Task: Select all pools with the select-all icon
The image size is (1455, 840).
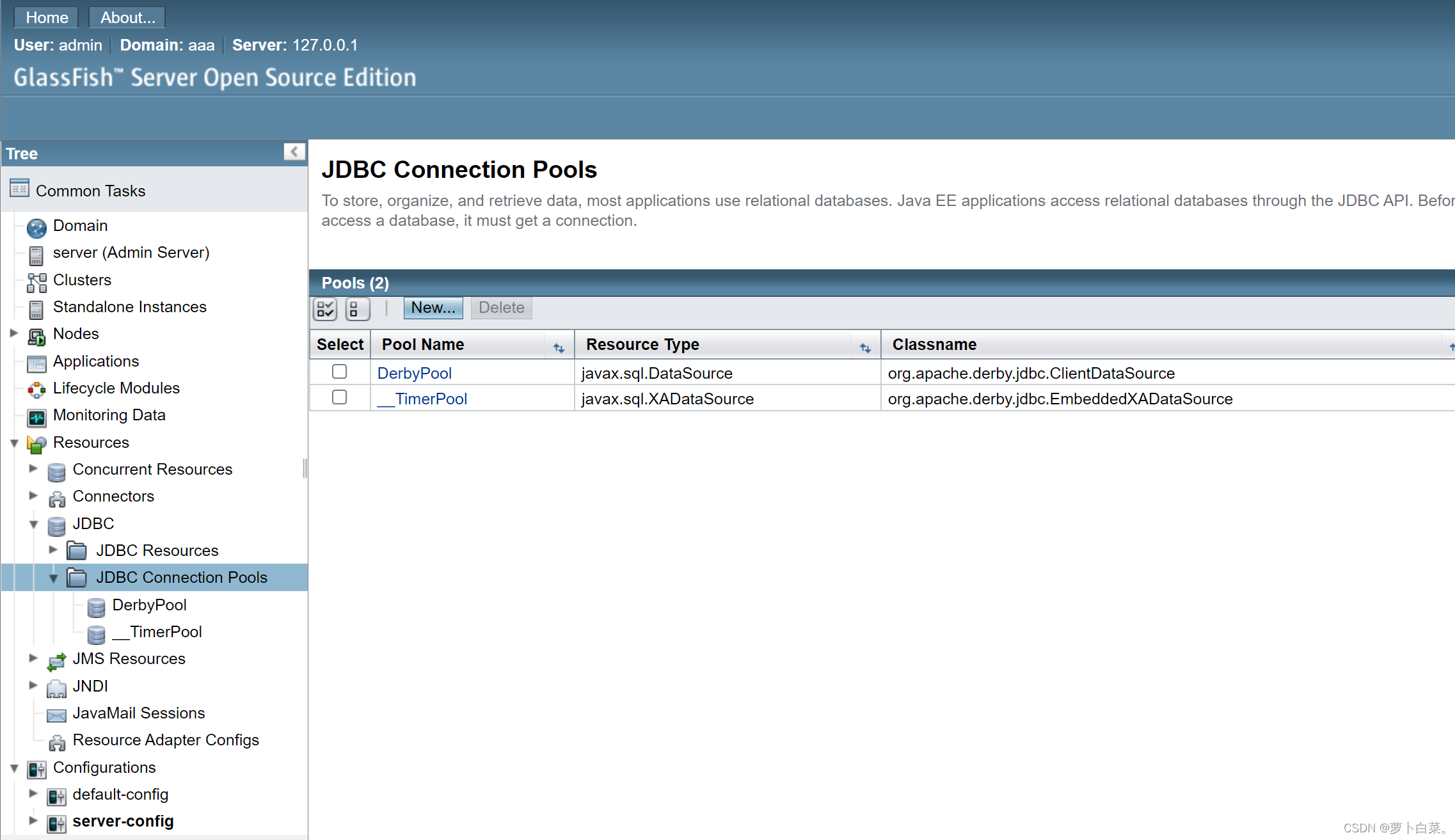Action: (x=325, y=309)
